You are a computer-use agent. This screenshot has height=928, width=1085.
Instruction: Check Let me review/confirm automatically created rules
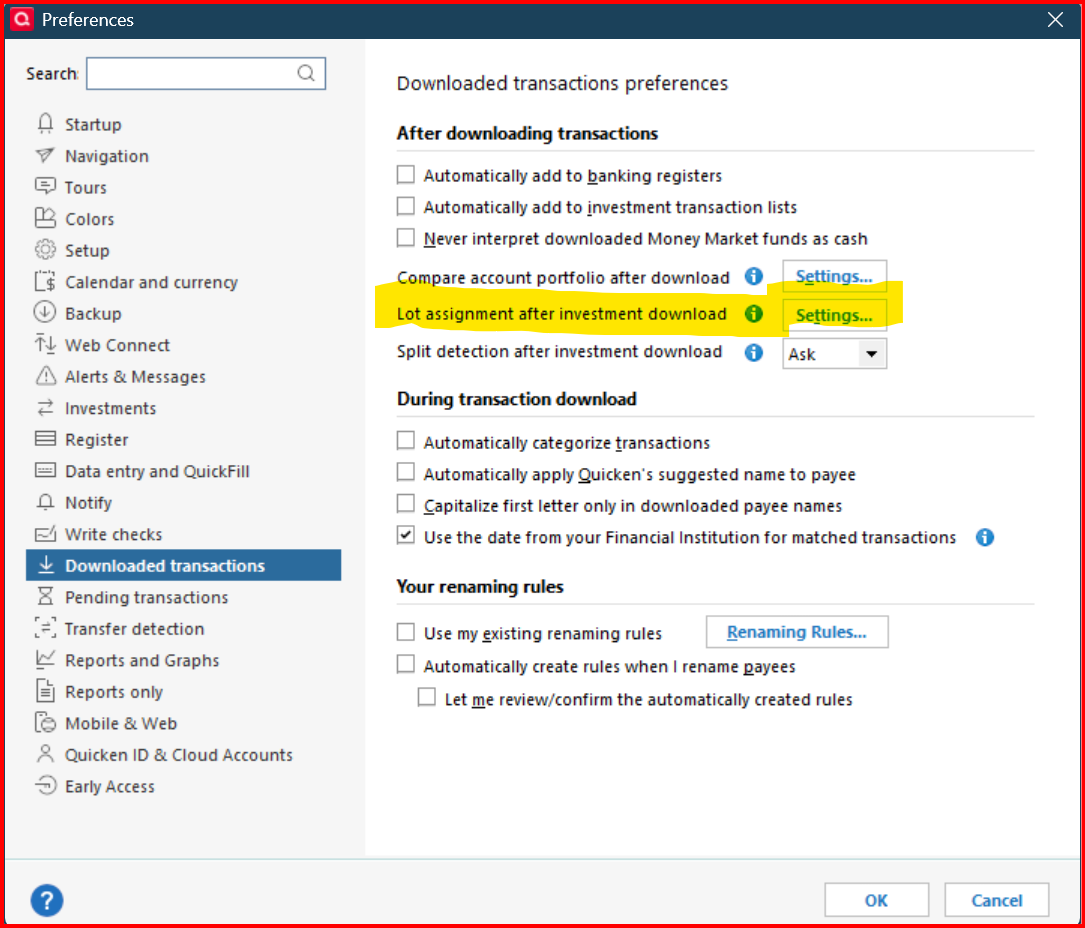[x=427, y=698]
